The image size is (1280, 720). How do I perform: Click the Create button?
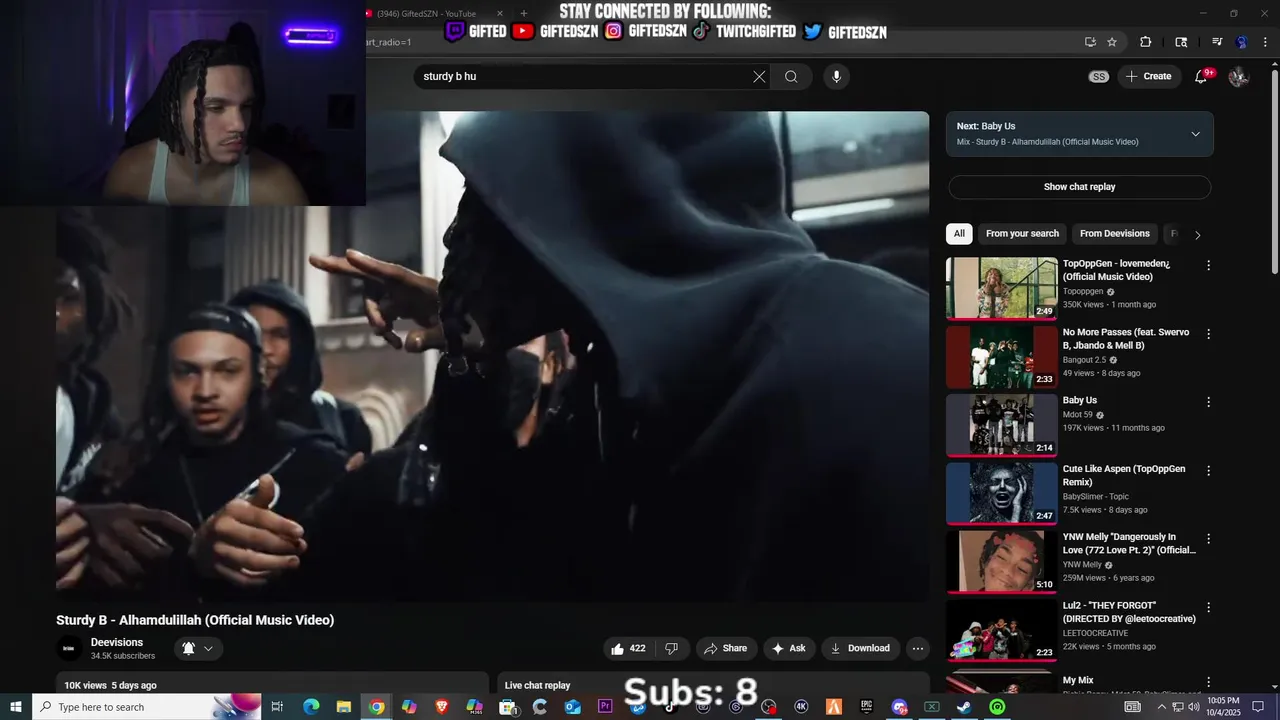point(1148,76)
